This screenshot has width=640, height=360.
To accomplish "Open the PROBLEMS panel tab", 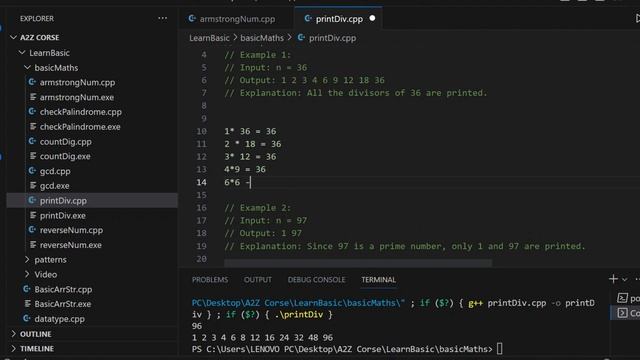I will 210,280.
